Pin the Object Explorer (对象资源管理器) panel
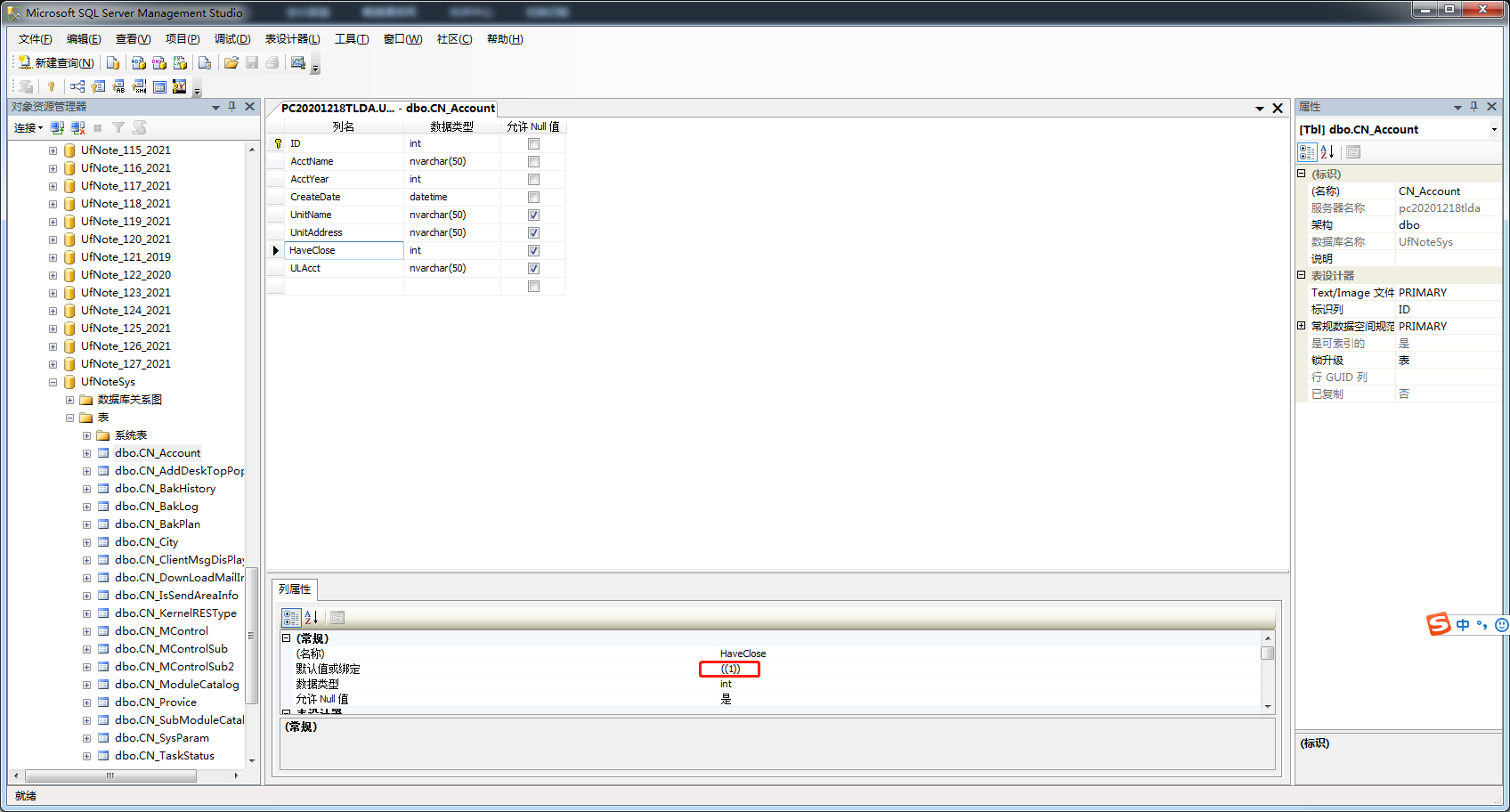The width and height of the screenshot is (1510, 812). (x=232, y=107)
